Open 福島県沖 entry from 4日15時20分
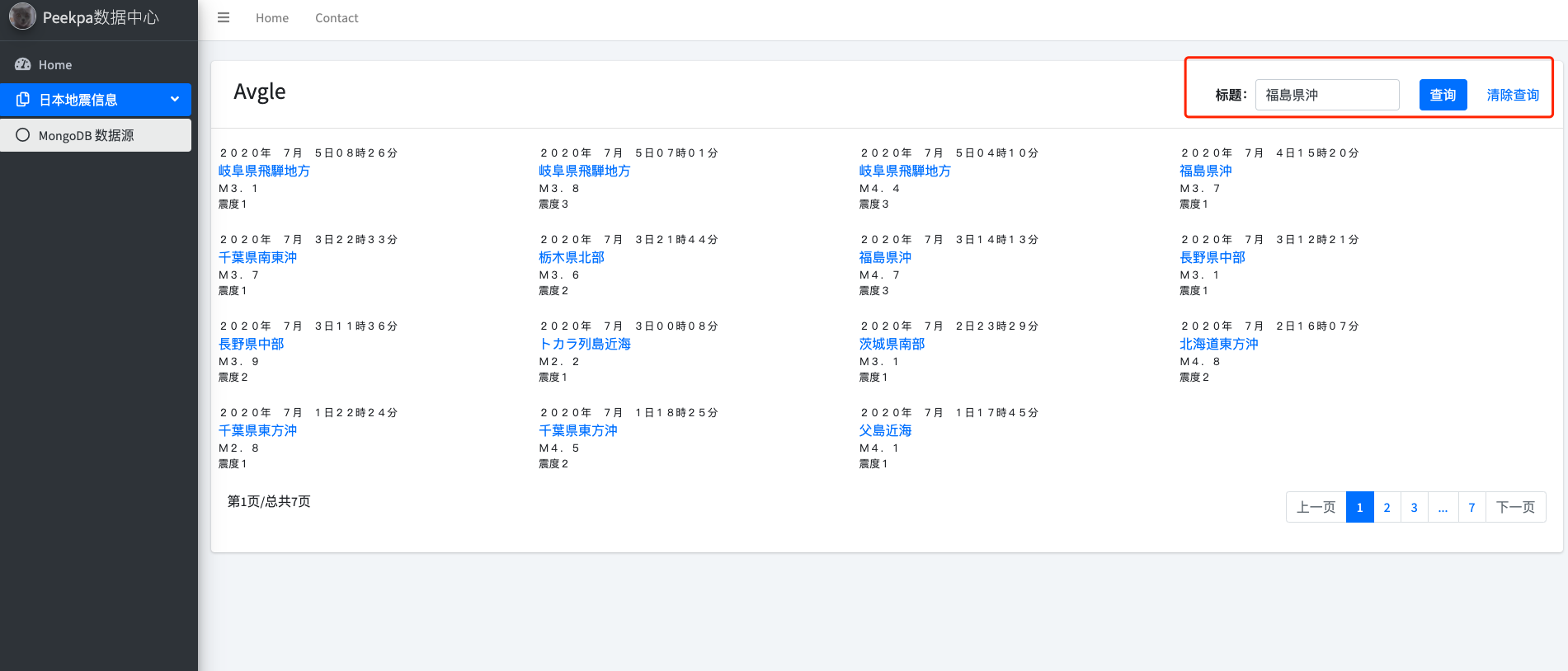Viewport: 1568px width, 671px height. [x=1206, y=171]
